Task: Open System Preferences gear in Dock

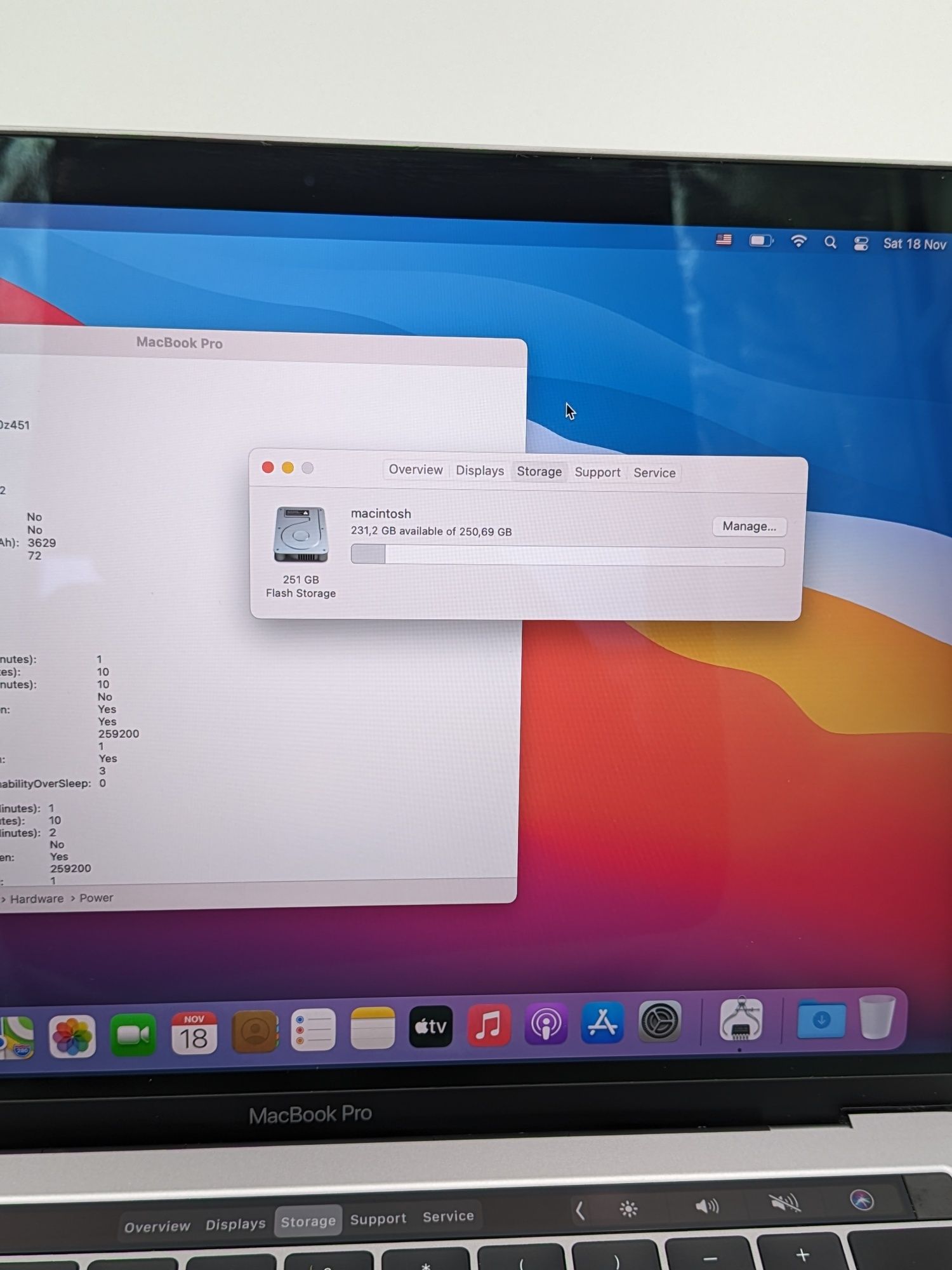Action: (x=659, y=1021)
